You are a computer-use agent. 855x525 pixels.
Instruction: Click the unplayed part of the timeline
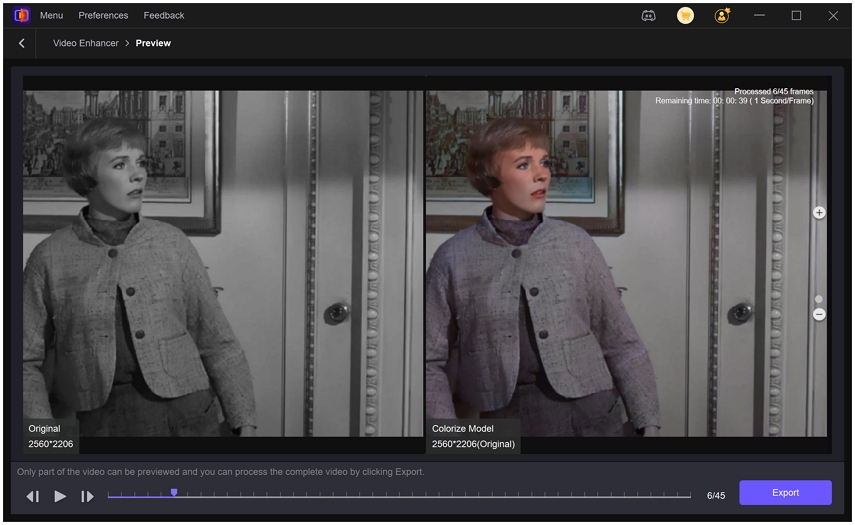pyautogui.click(x=433, y=496)
